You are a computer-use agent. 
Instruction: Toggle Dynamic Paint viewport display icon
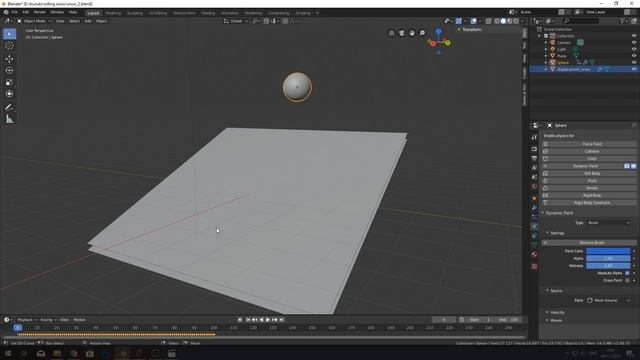pos(633,166)
